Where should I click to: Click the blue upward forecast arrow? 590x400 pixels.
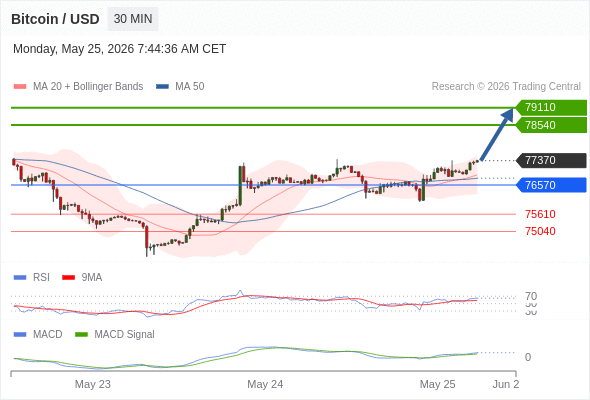497,134
